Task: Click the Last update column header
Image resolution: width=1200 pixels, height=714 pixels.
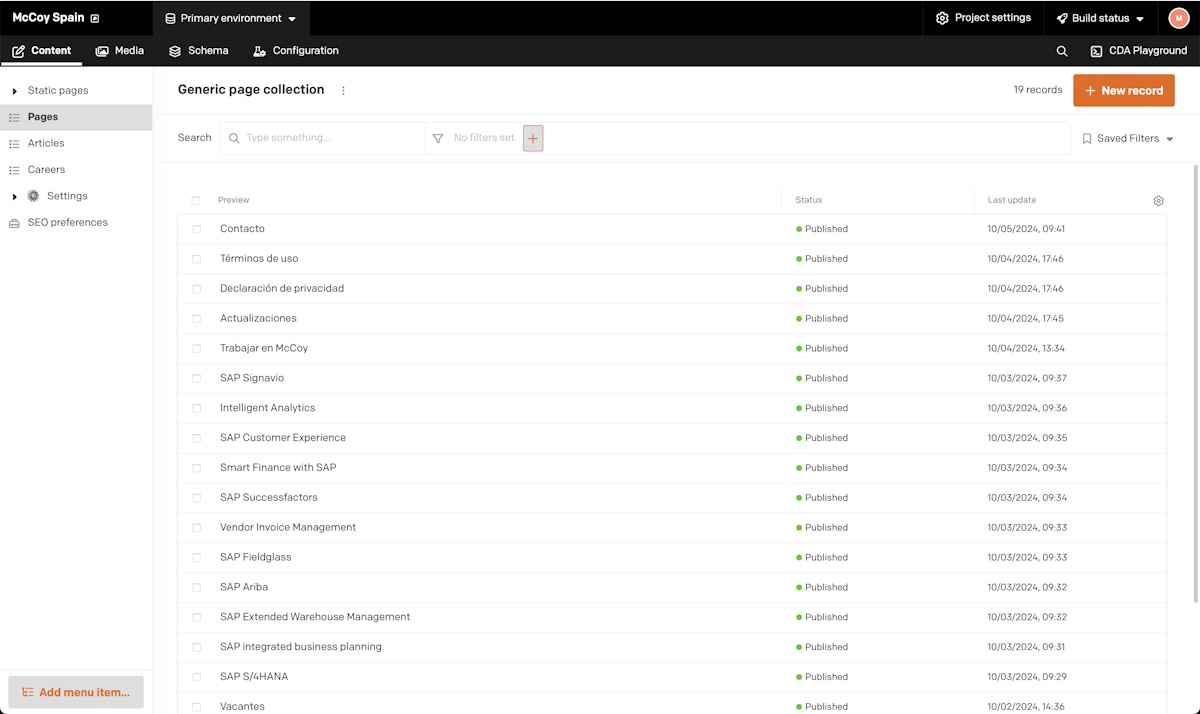Action: pyautogui.click(x=1012, y=200)
